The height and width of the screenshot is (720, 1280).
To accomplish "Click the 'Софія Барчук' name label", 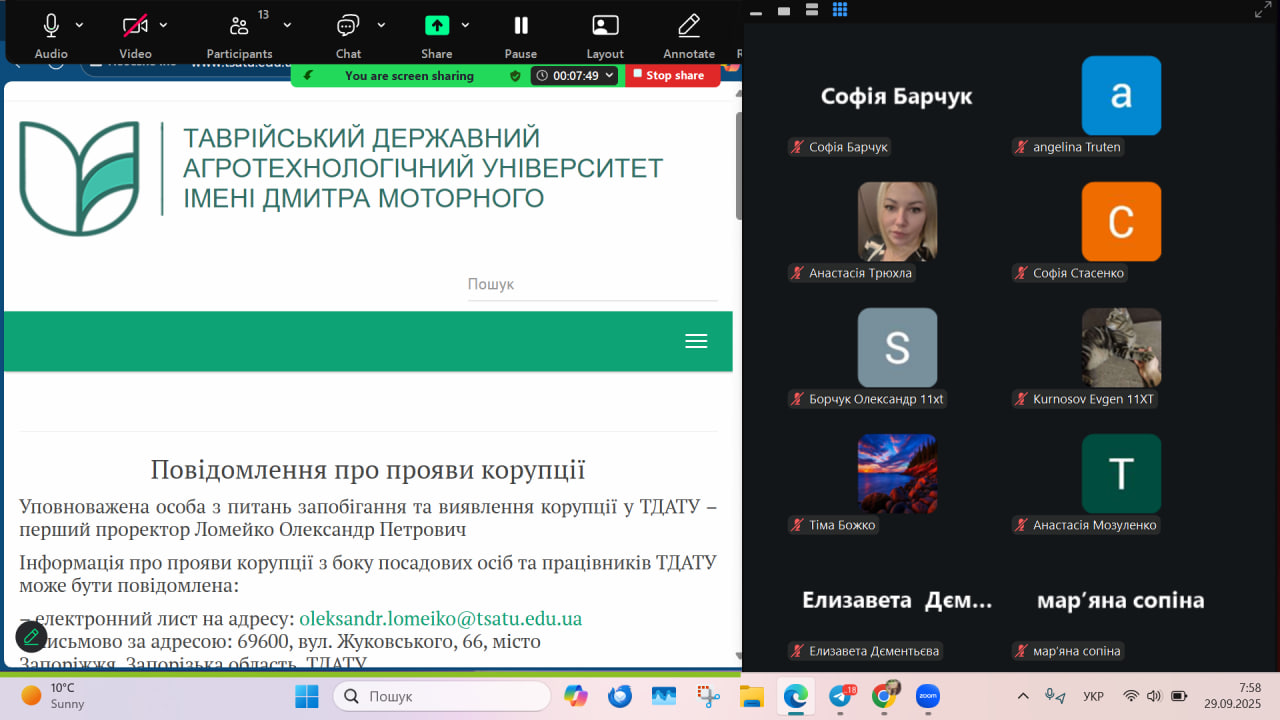I will pyautogui.click(x=848, y=147).
